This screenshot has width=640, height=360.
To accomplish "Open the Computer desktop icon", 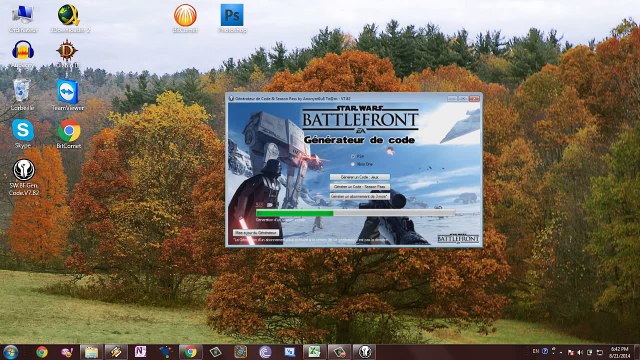I will (23, 18).
